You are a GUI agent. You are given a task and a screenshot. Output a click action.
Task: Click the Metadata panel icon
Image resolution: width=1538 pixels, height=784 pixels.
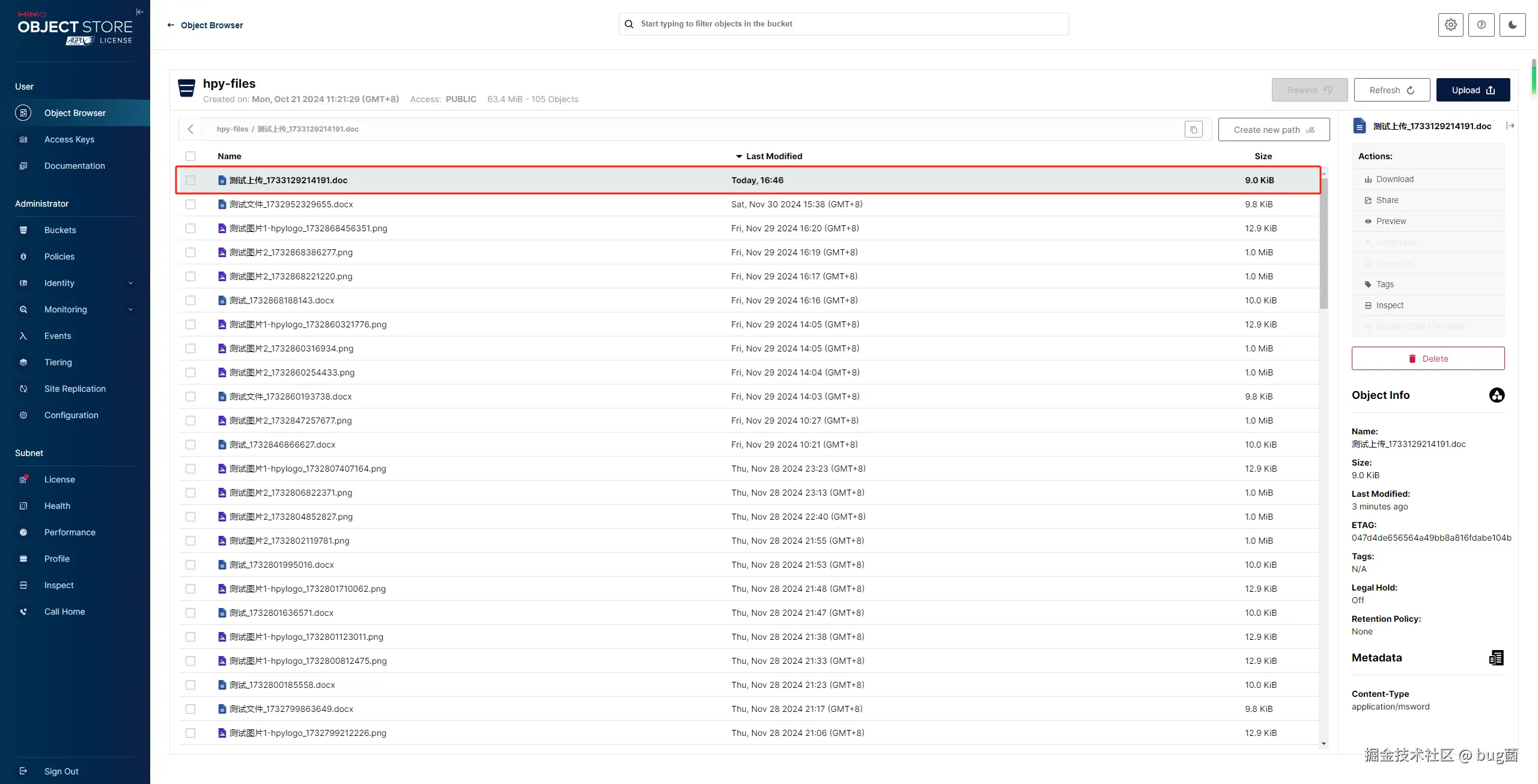point(1496,658)
